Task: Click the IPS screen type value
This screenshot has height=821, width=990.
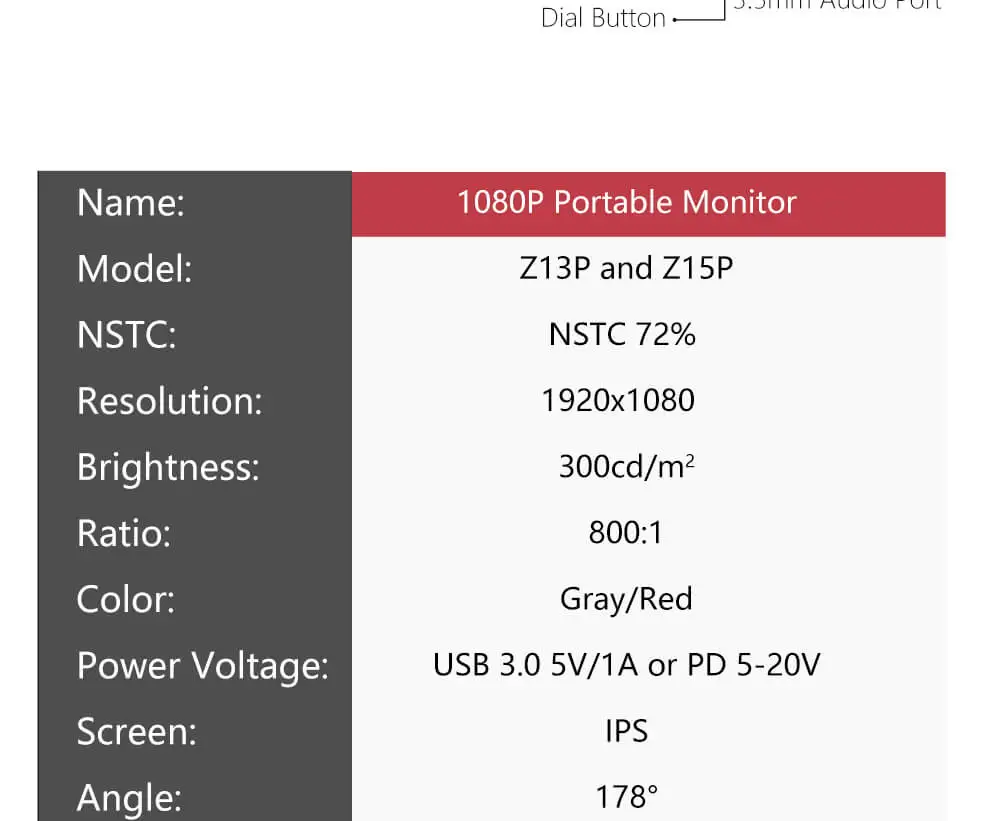Action: 626,731
